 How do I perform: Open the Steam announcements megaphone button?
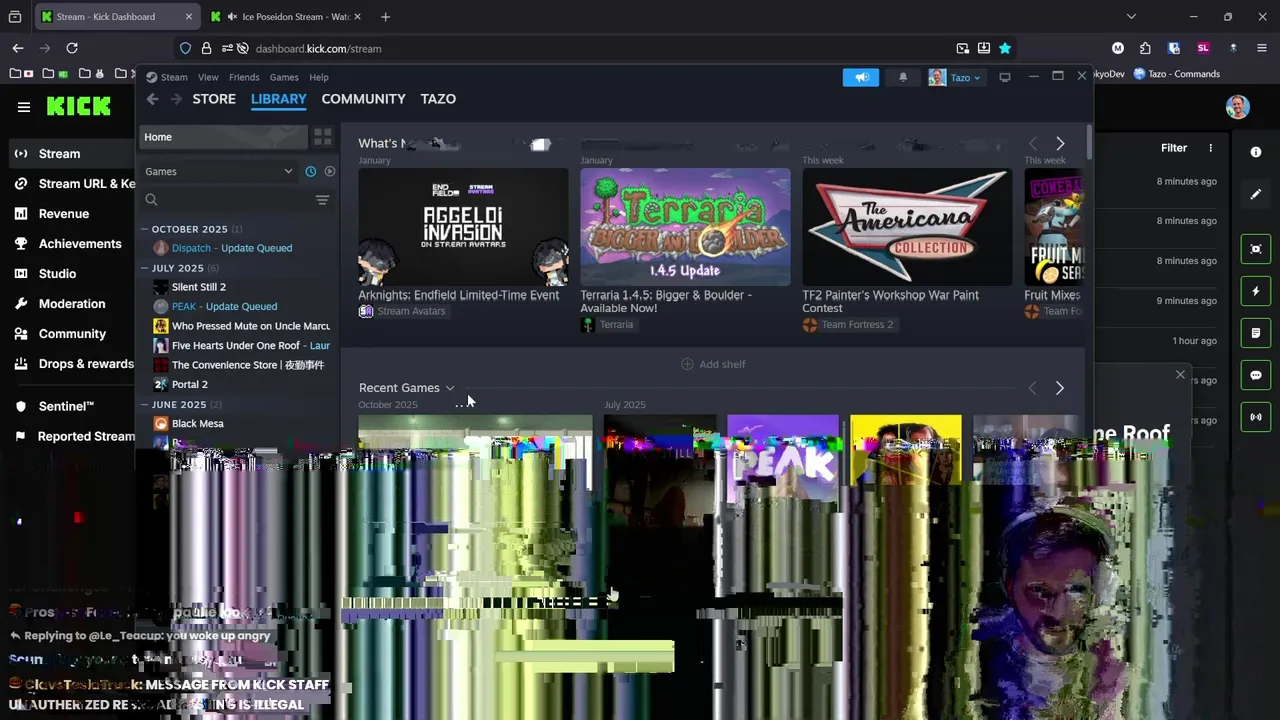(861, 77)
